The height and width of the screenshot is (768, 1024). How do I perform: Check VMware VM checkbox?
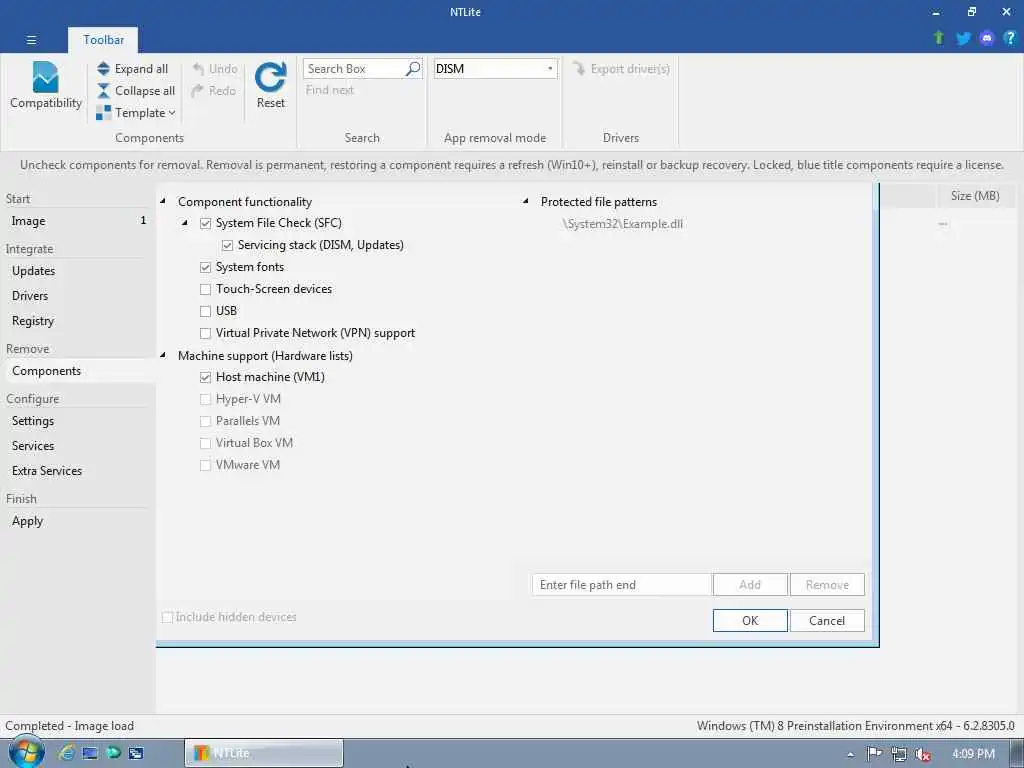coord(205,465)
